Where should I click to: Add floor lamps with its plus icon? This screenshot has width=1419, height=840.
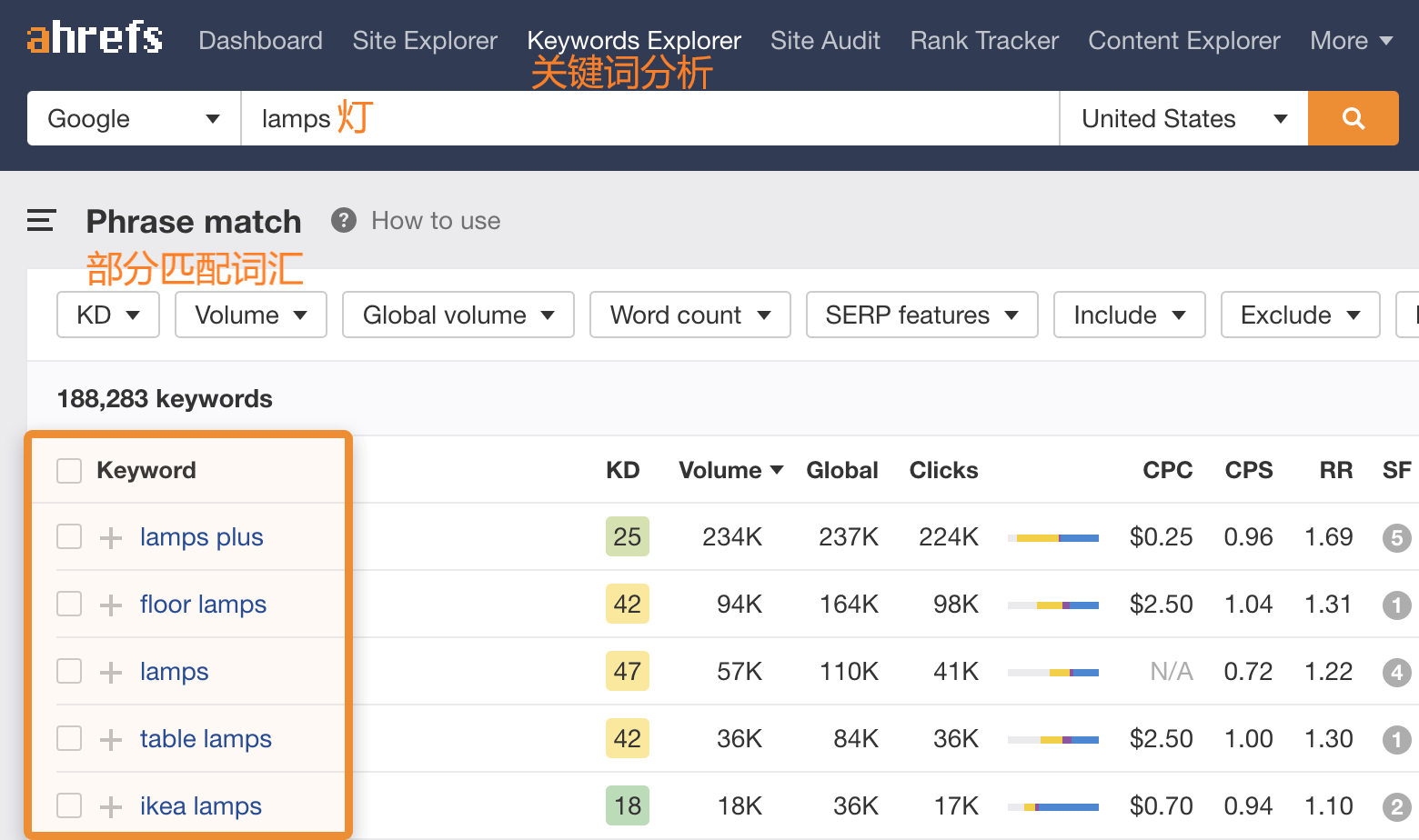click(111, 605)
